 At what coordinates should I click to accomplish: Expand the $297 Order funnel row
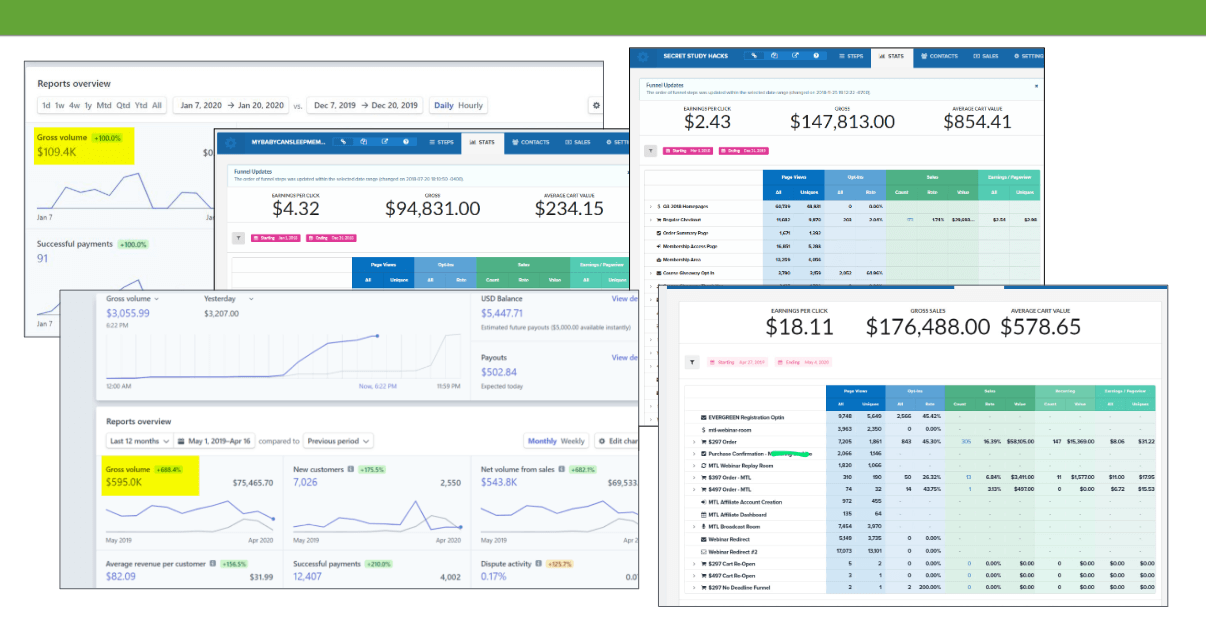coord(693,440)
